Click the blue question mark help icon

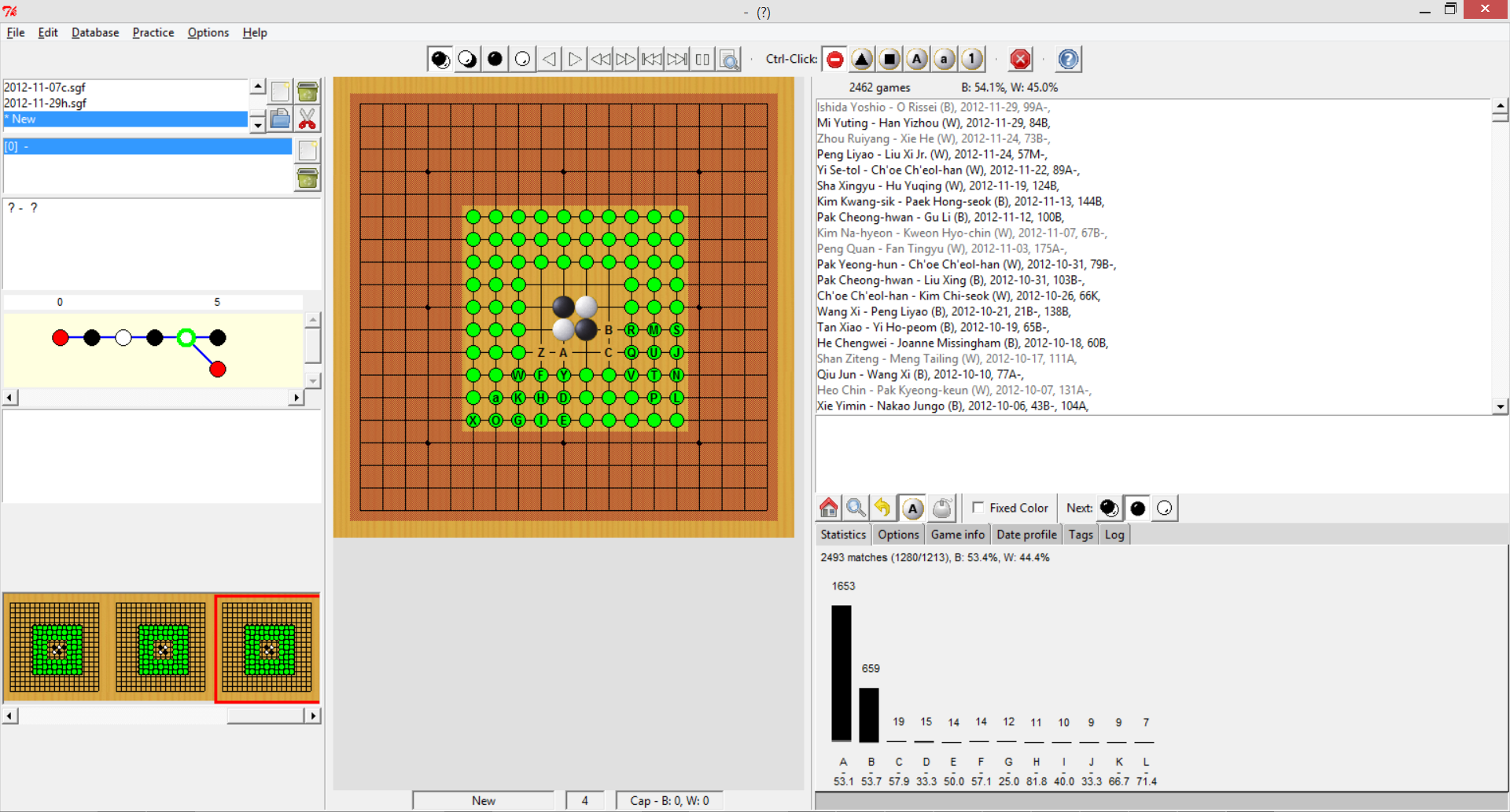[x=1068, y=59]
